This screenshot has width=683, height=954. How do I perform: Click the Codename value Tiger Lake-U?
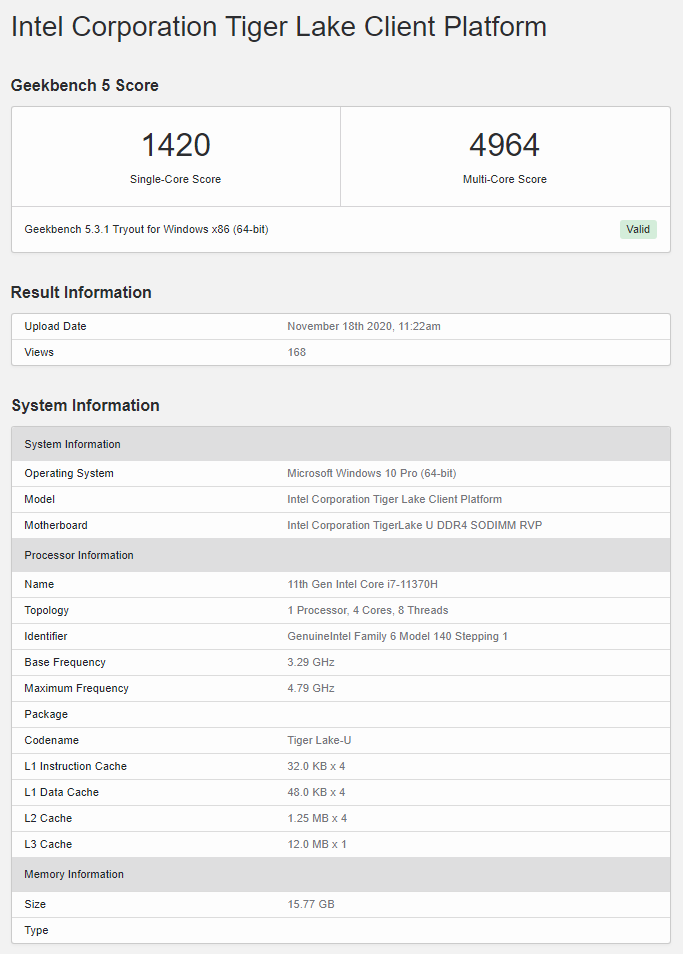pyautogui.click(x=319, y=740)
